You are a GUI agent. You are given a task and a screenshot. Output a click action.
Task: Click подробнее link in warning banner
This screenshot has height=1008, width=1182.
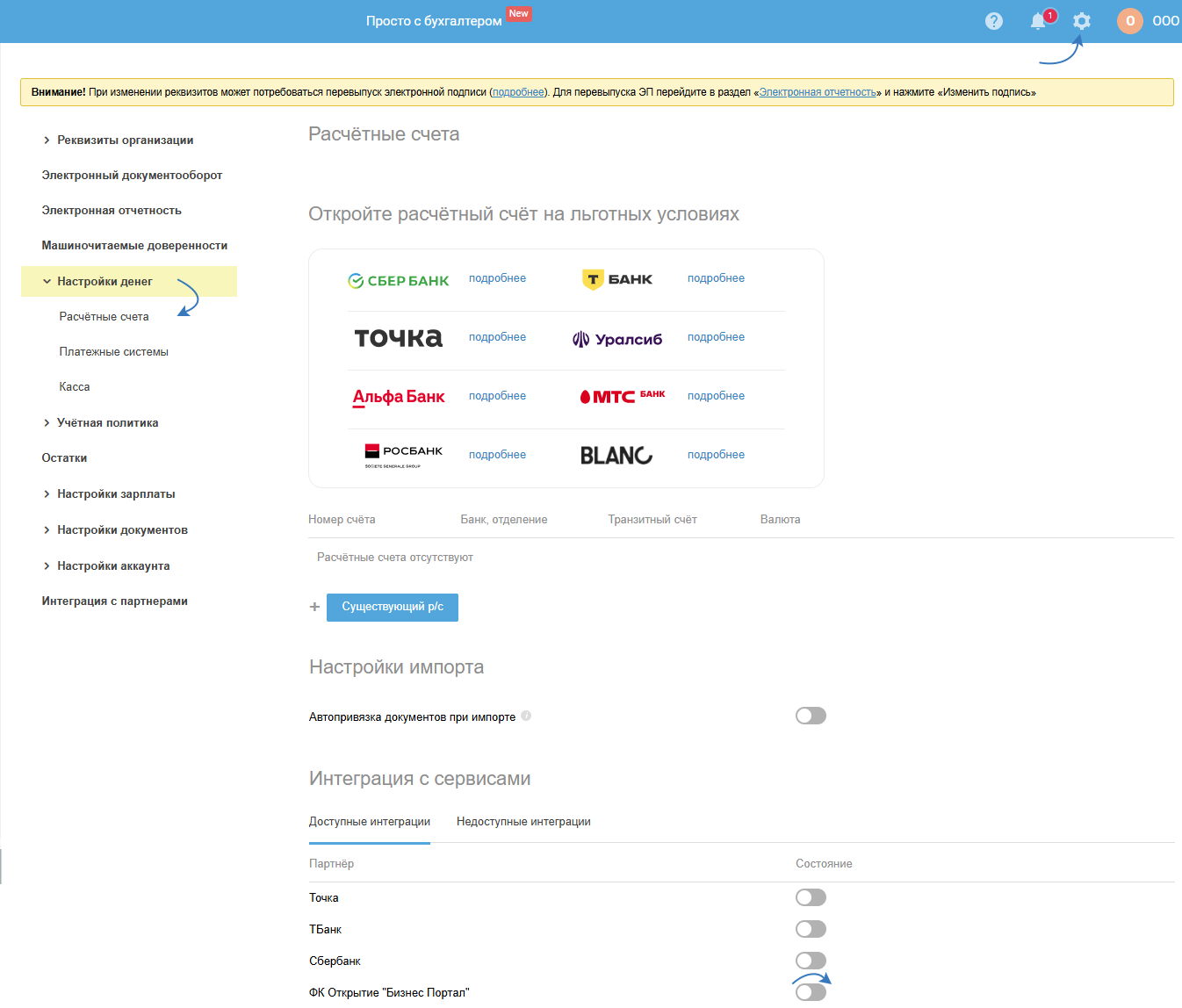[518, 92]
